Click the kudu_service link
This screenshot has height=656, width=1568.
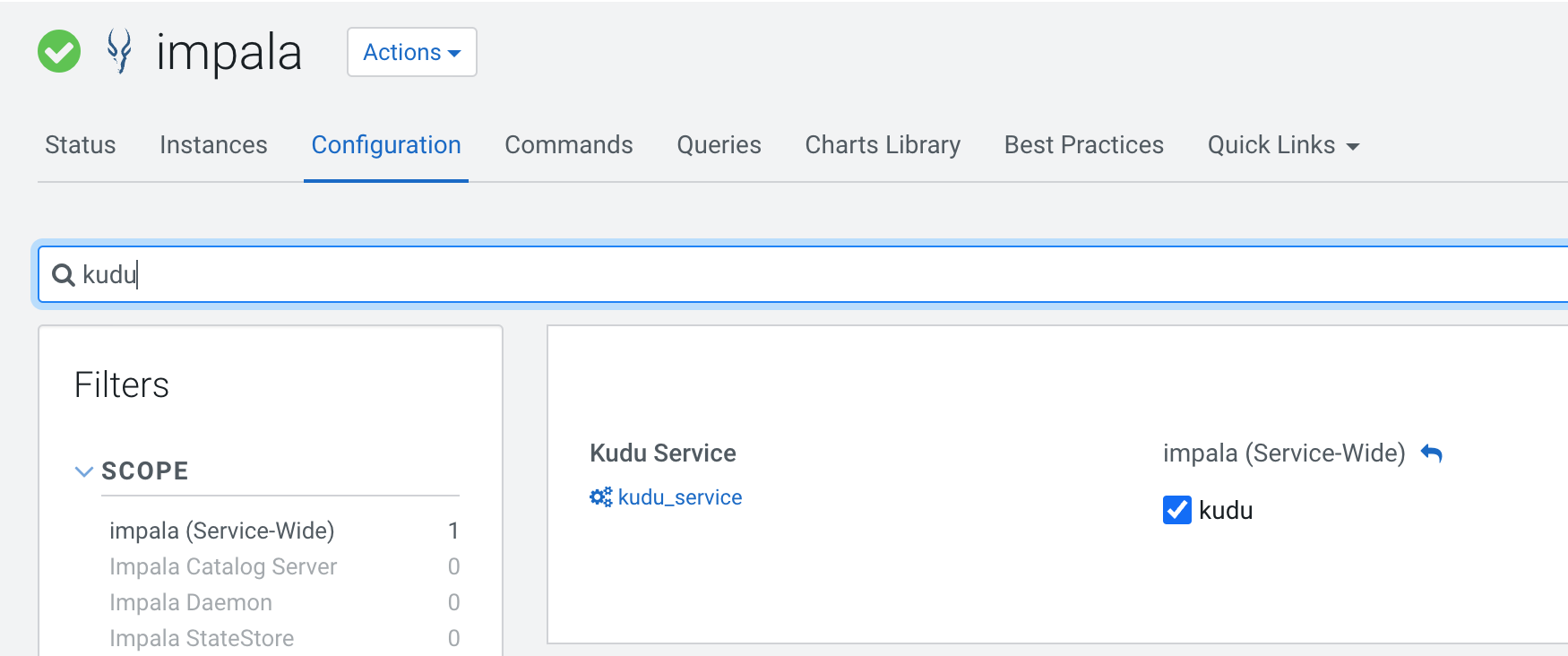click(679, 497)
